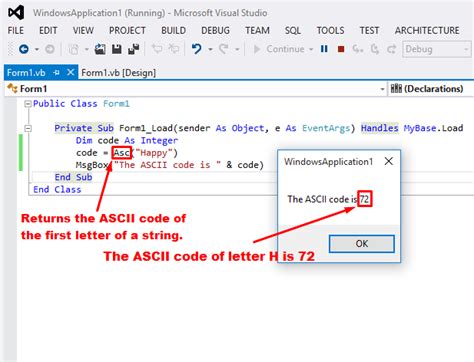Open the SQL menu

[x=293, y=31]
